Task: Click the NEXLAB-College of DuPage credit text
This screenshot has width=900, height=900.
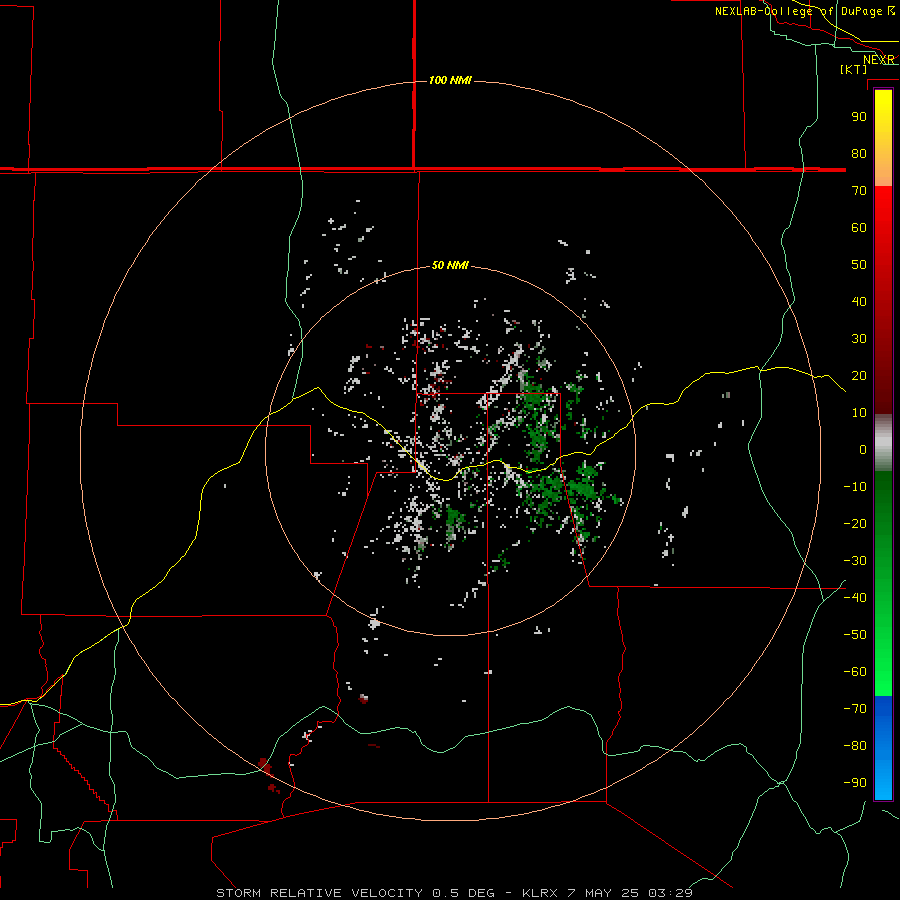Action: click(805, 11)
